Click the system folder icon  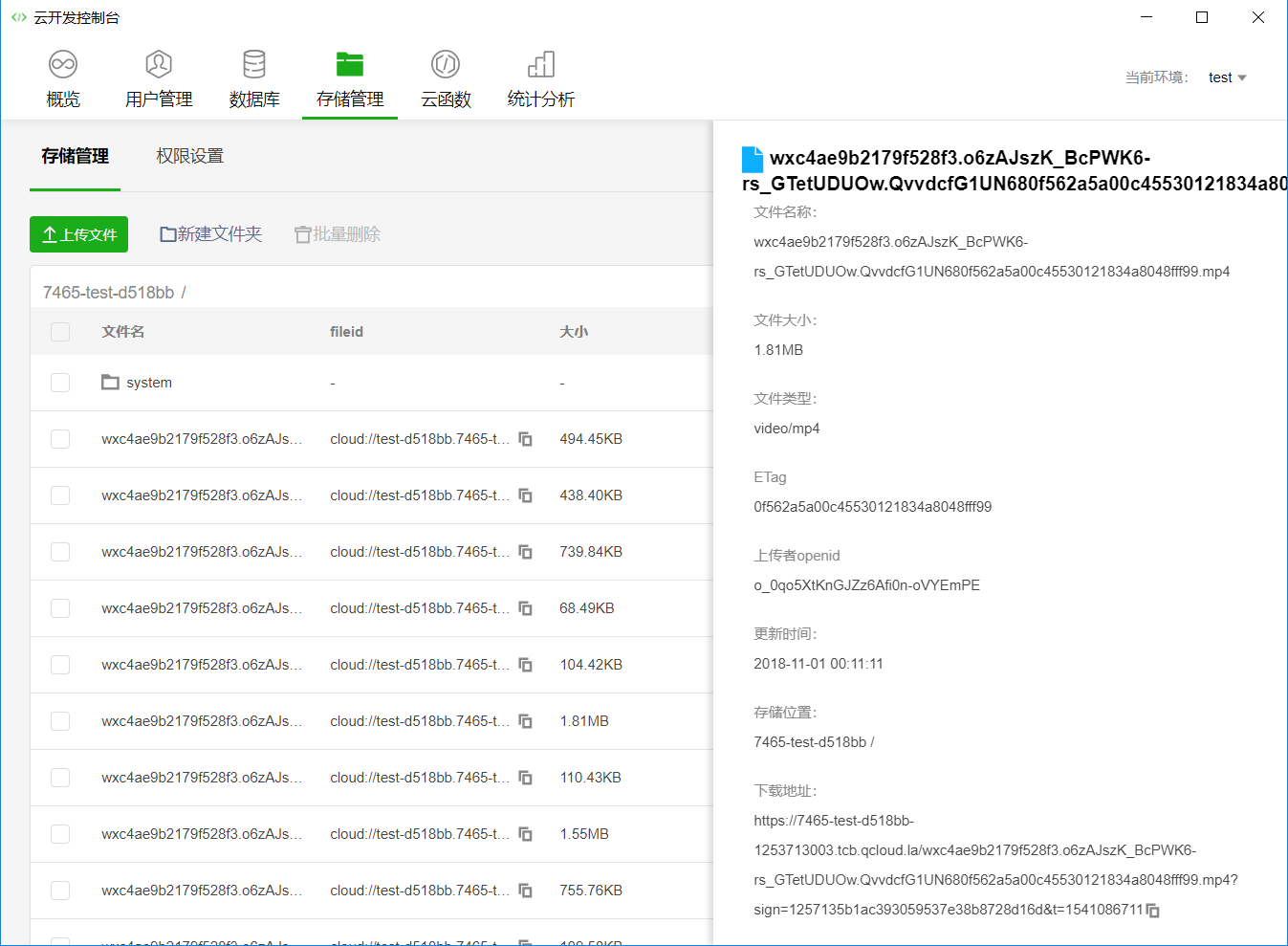111,382
